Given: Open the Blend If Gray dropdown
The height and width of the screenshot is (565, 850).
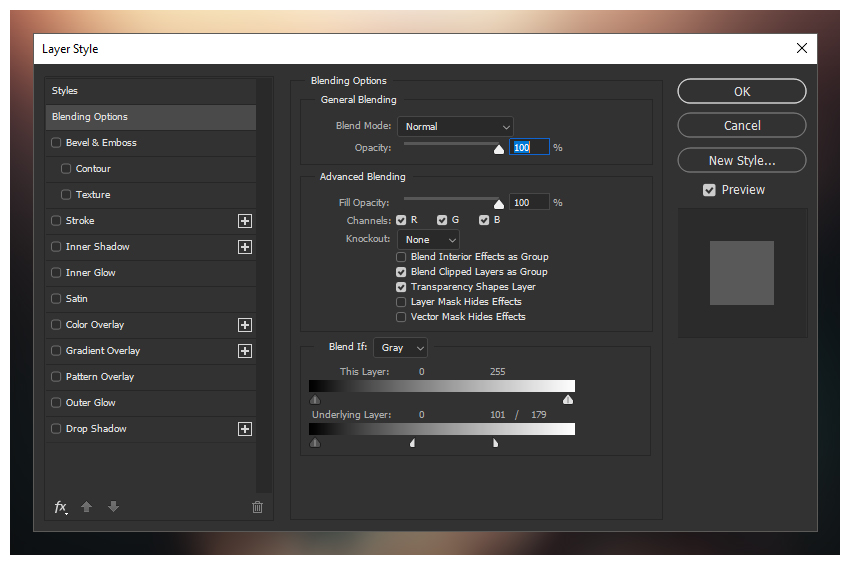Looking at the screenshot, I should [x=401, y=348].
